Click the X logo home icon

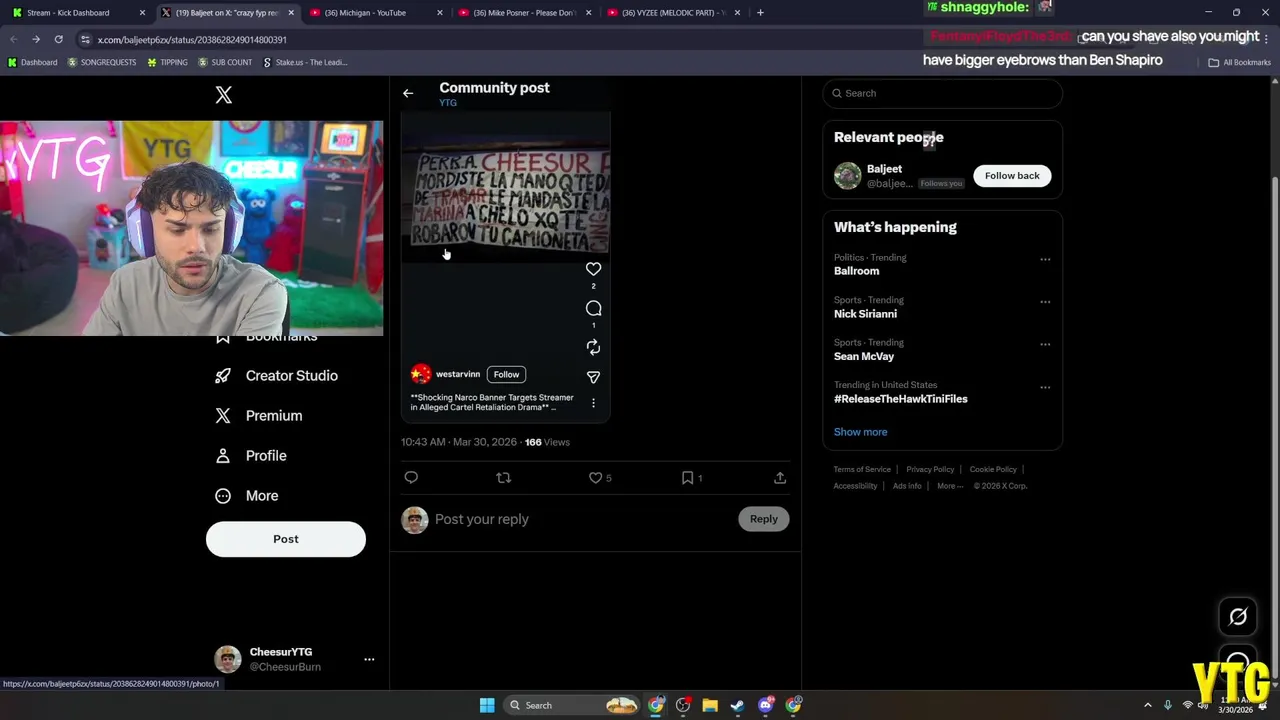pyautogui.click(x=224, y=95)
